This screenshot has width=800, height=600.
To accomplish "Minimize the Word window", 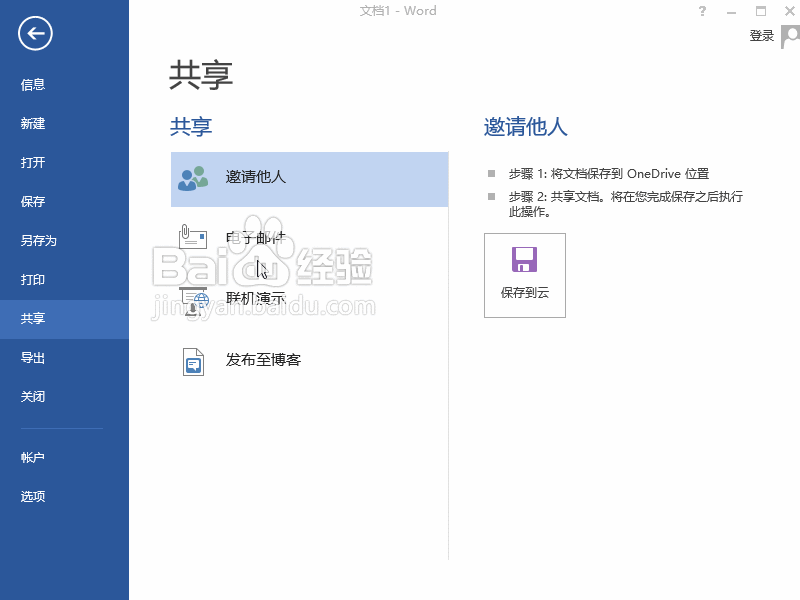I will [732, 12].
